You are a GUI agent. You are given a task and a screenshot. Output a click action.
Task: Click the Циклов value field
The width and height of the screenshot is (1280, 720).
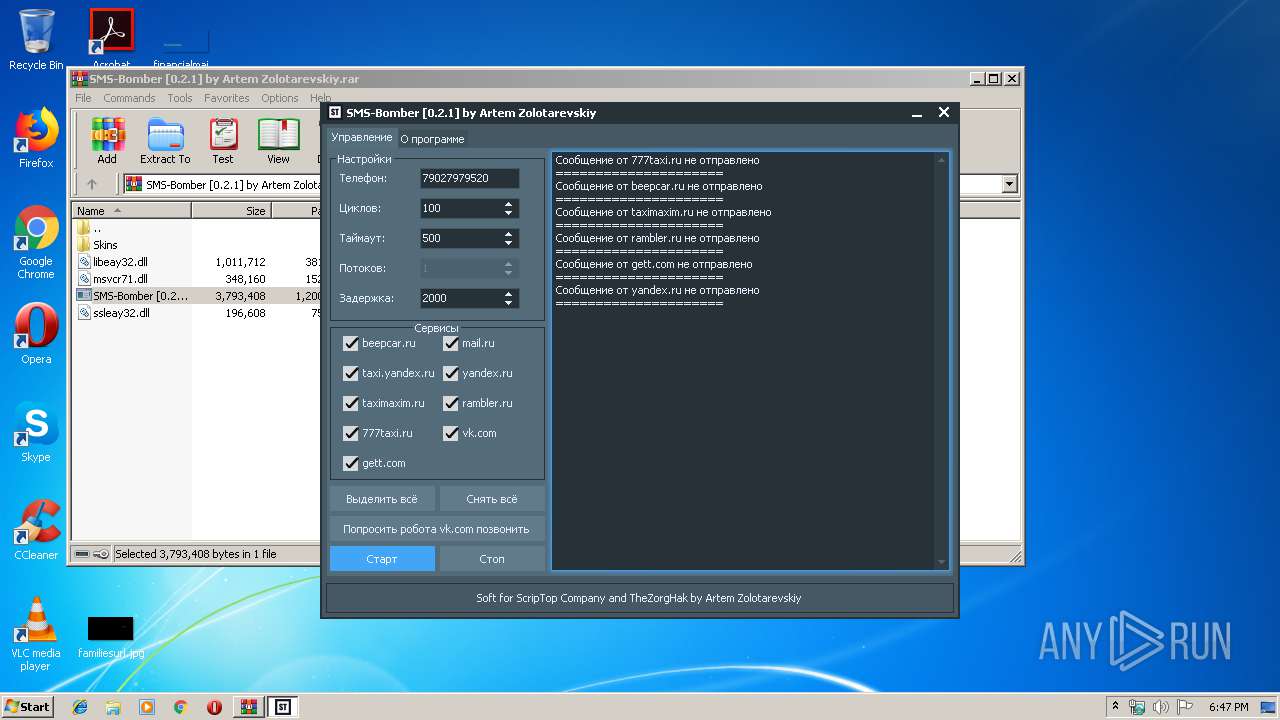pos(460,208)
